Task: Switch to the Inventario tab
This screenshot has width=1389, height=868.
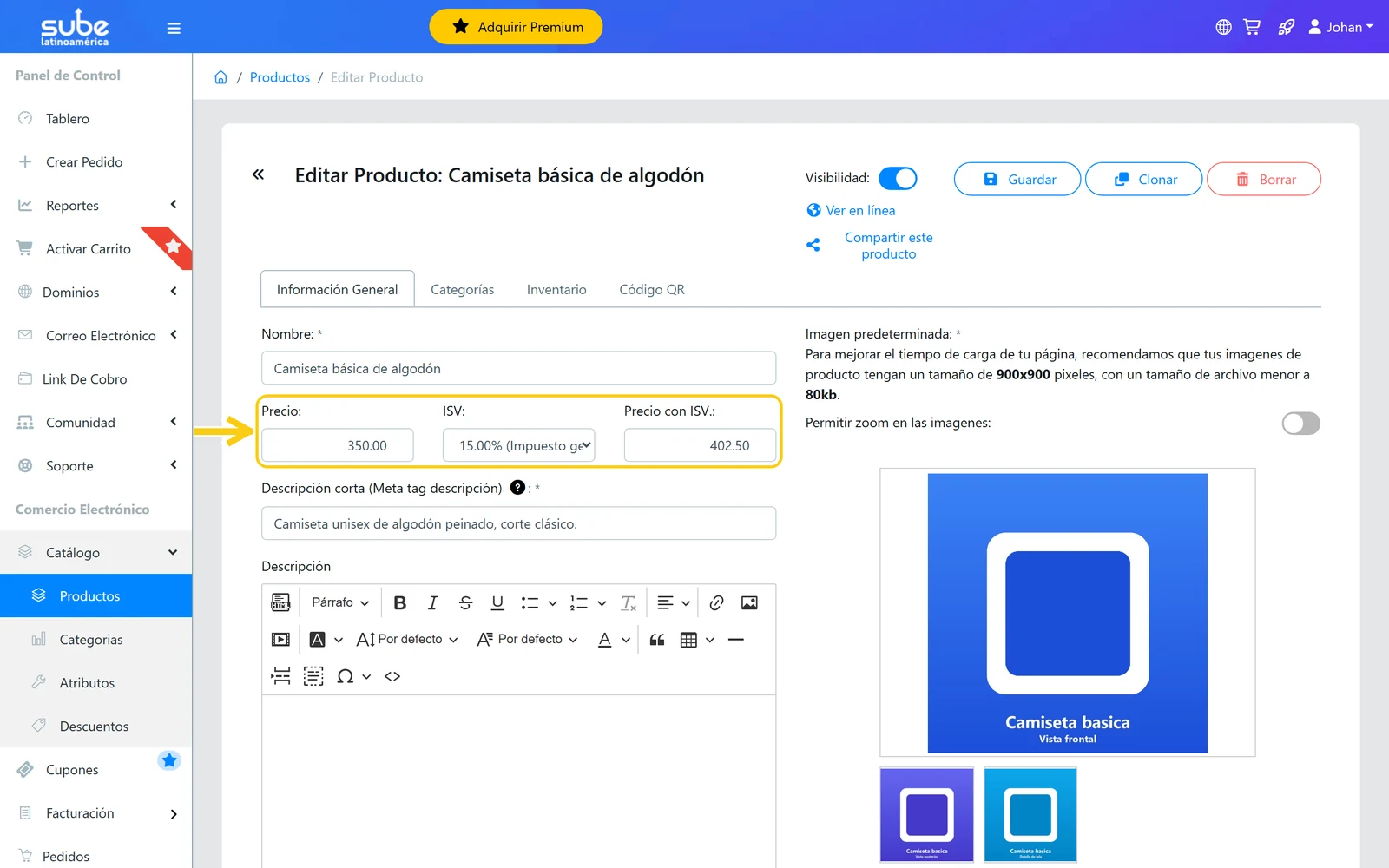Action: click(556, 290)
